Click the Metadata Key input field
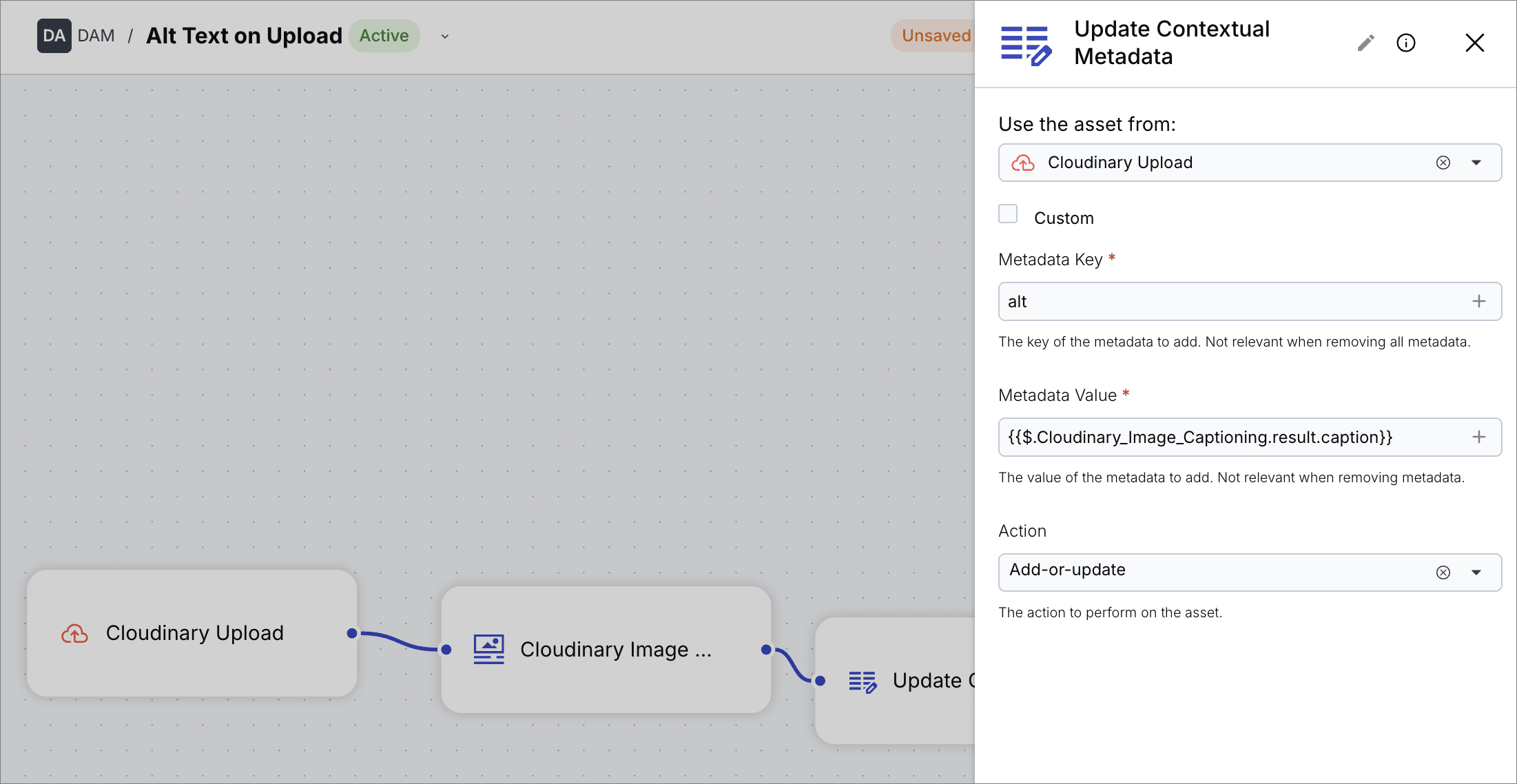 (x=1250, y=301)
